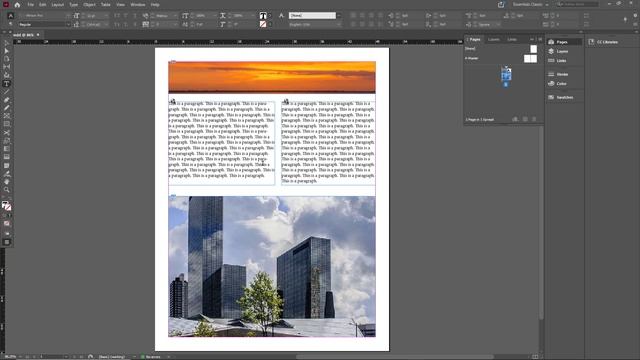Select the Hand tool

click(x=7, y=182)
